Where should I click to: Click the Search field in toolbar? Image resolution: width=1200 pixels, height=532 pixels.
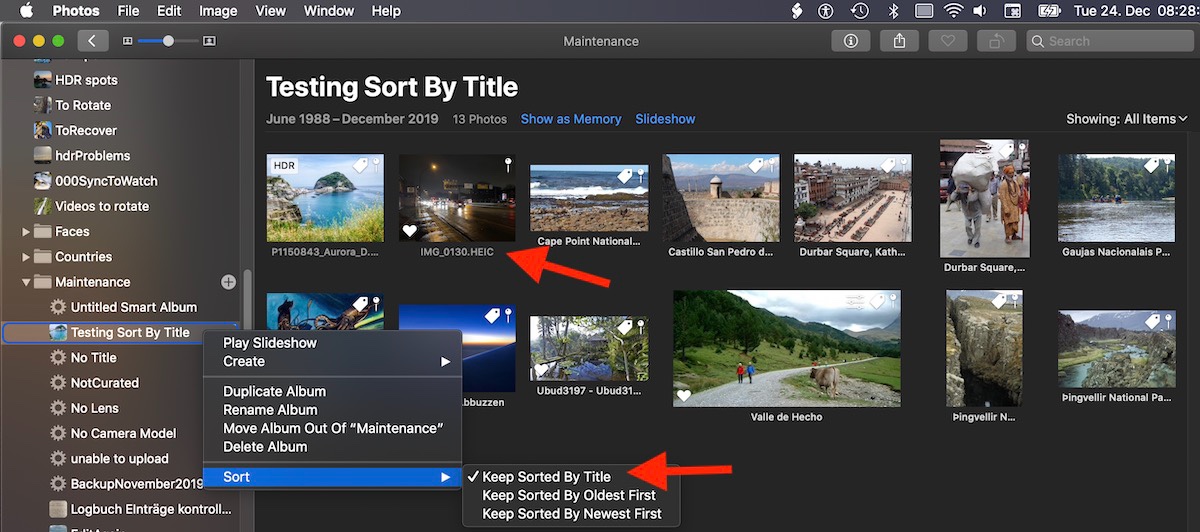1108,41
